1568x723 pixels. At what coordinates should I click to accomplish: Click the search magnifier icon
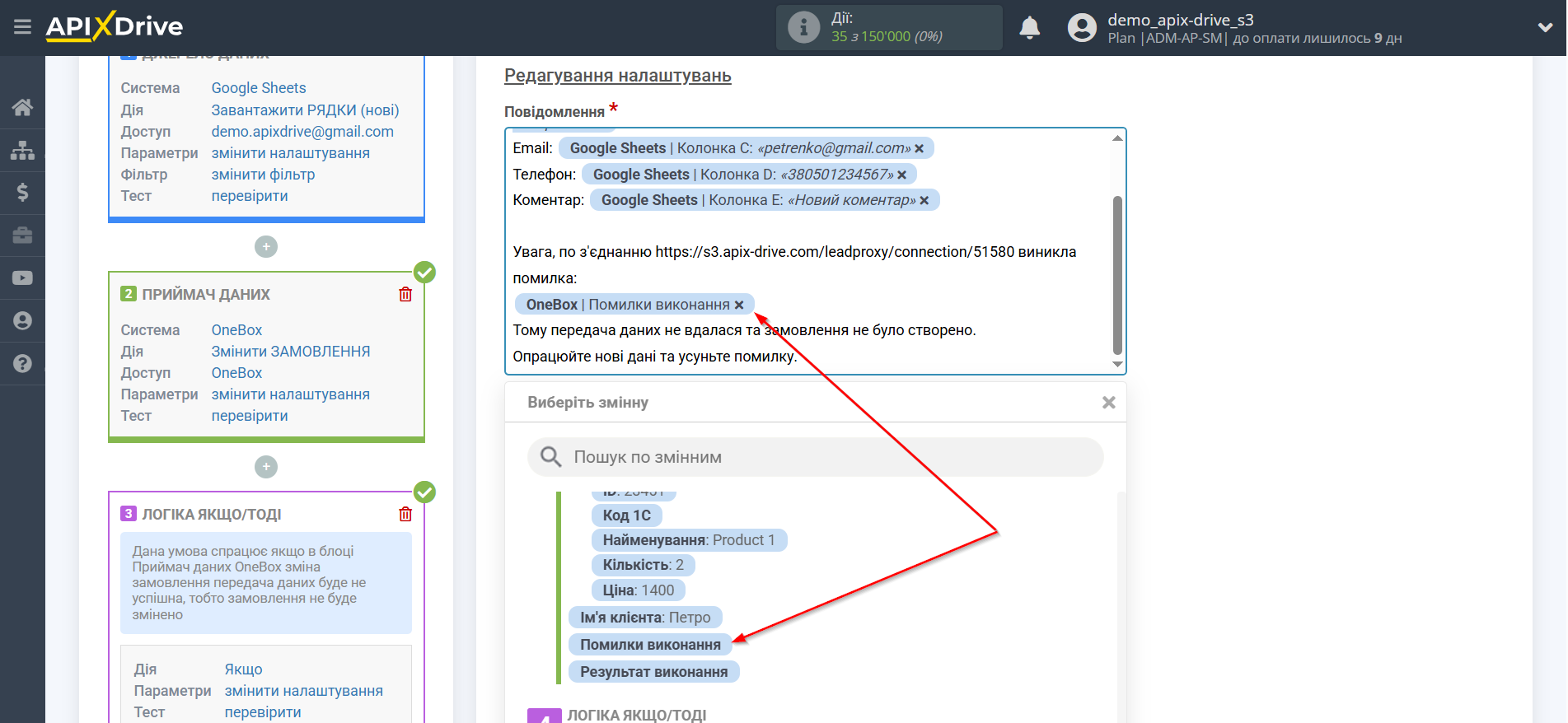[x=550, y=456]
